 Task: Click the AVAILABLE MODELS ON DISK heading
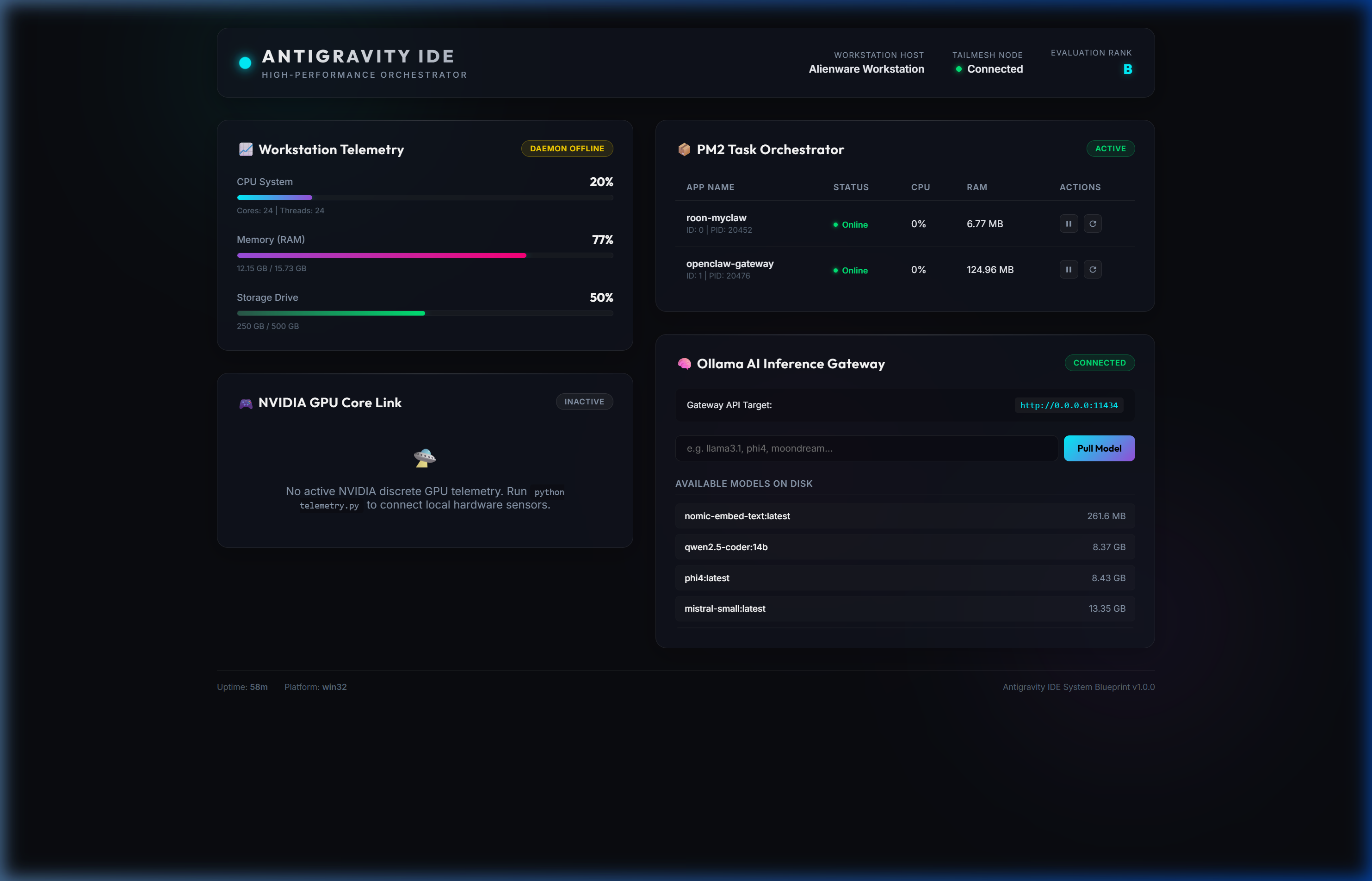pyautogui.click(x=743, y=484)
